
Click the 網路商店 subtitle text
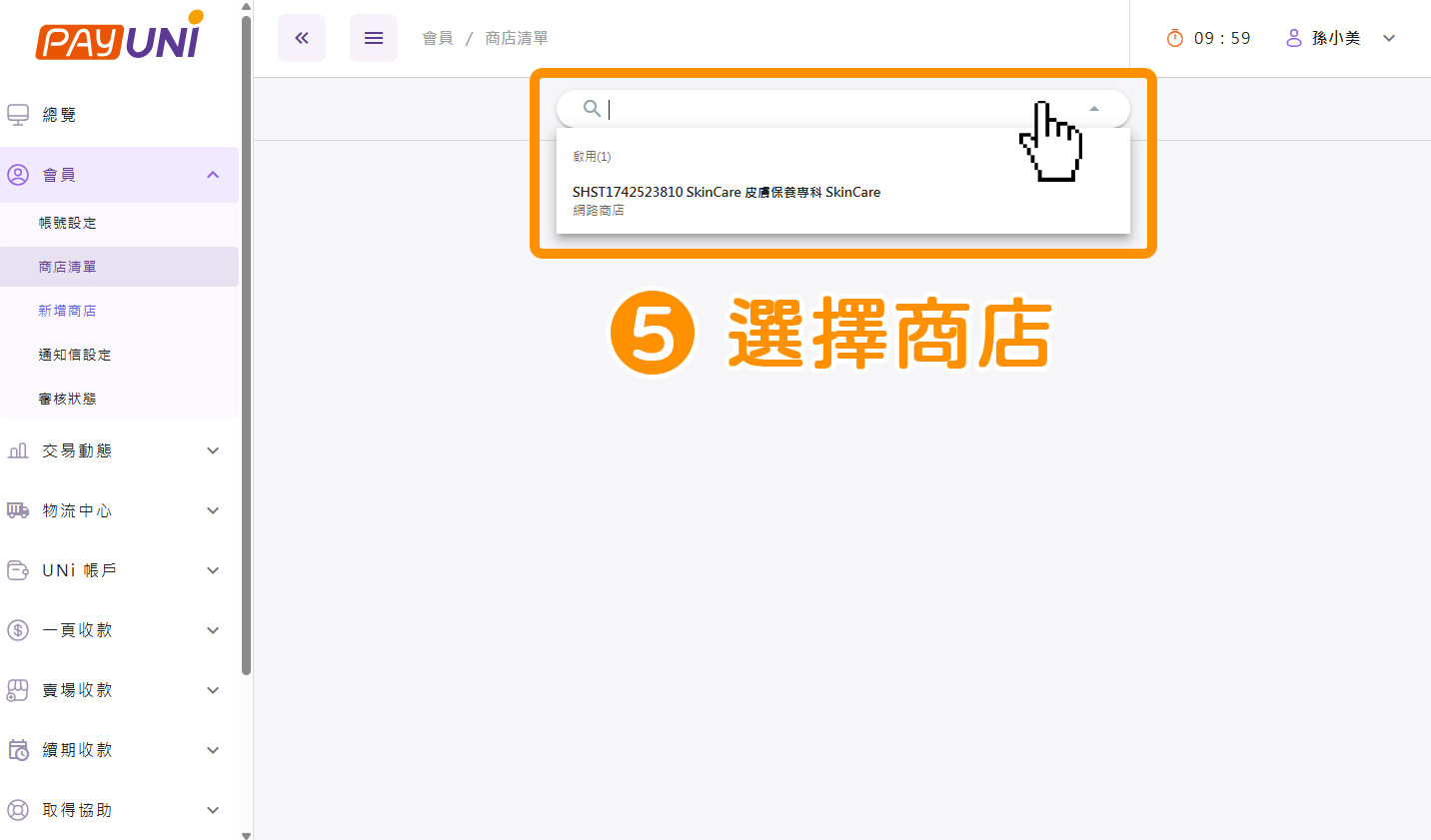599,211
